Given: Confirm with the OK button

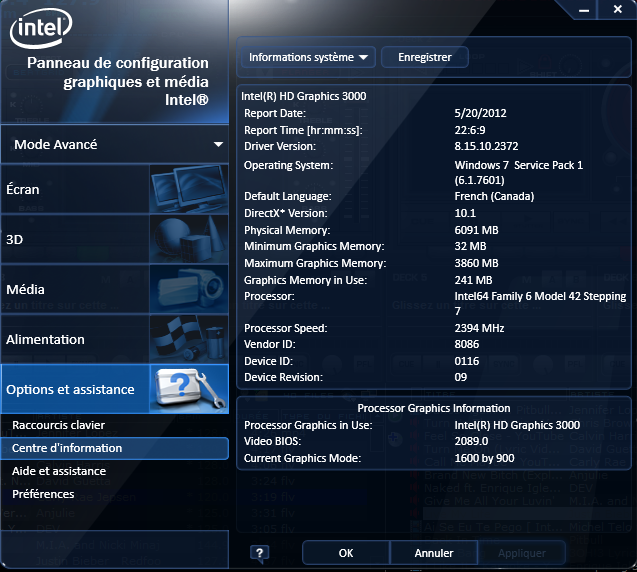Looking at the screenshot, I should [346, 553].
